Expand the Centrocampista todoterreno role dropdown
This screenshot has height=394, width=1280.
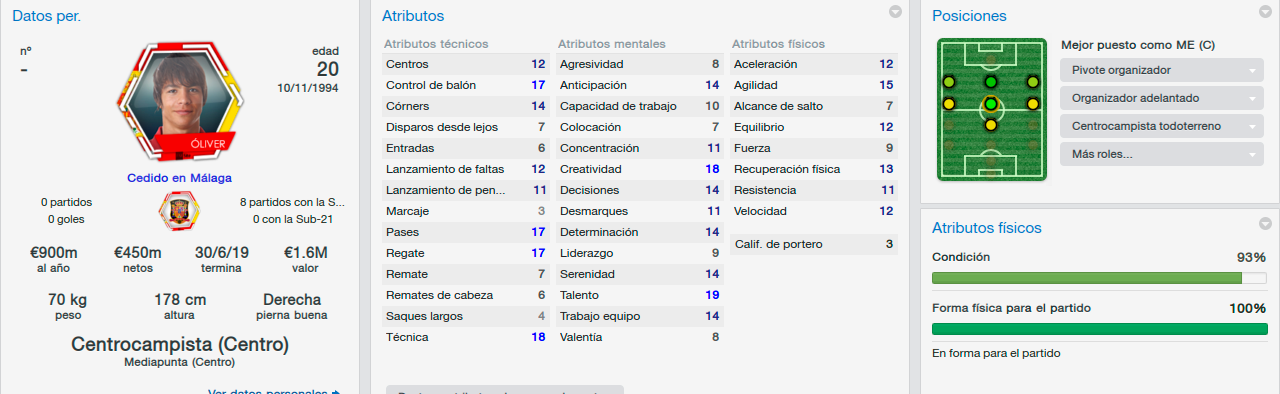coord(1162,127)
